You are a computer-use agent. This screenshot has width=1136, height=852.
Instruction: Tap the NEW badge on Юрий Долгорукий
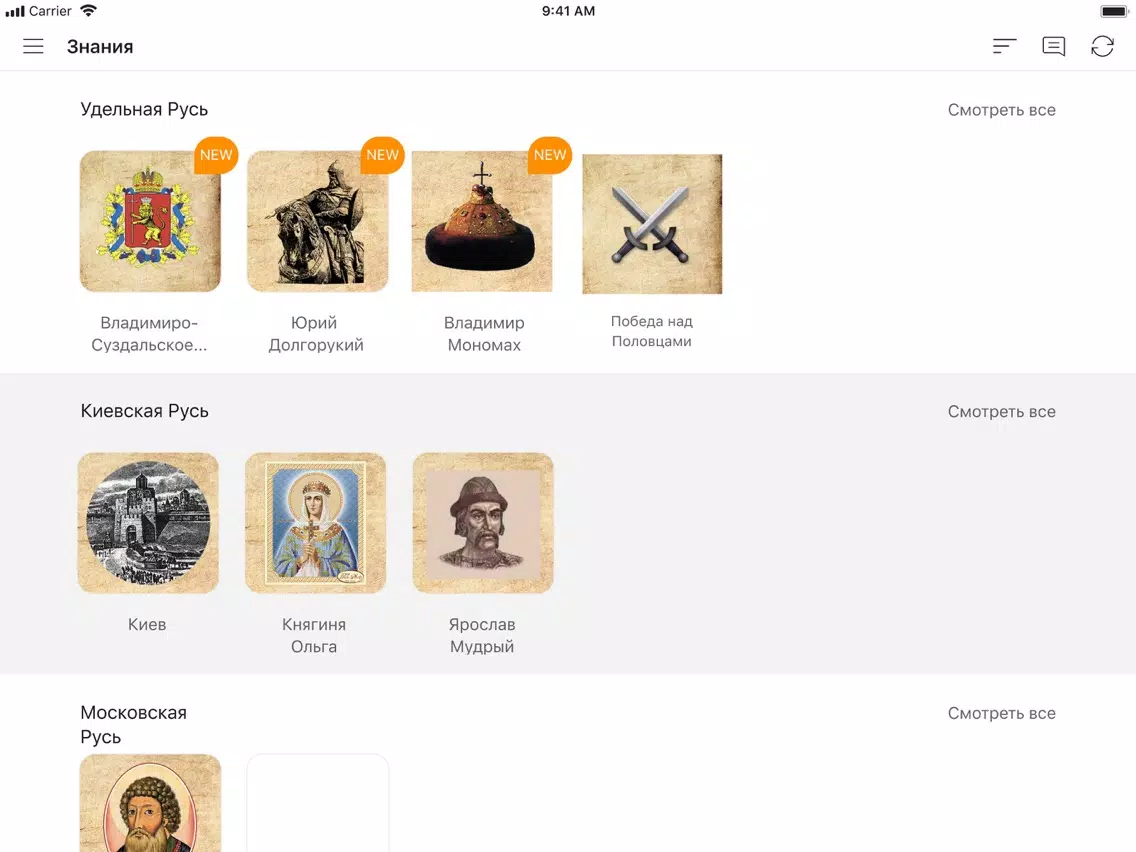pos(383,155)
